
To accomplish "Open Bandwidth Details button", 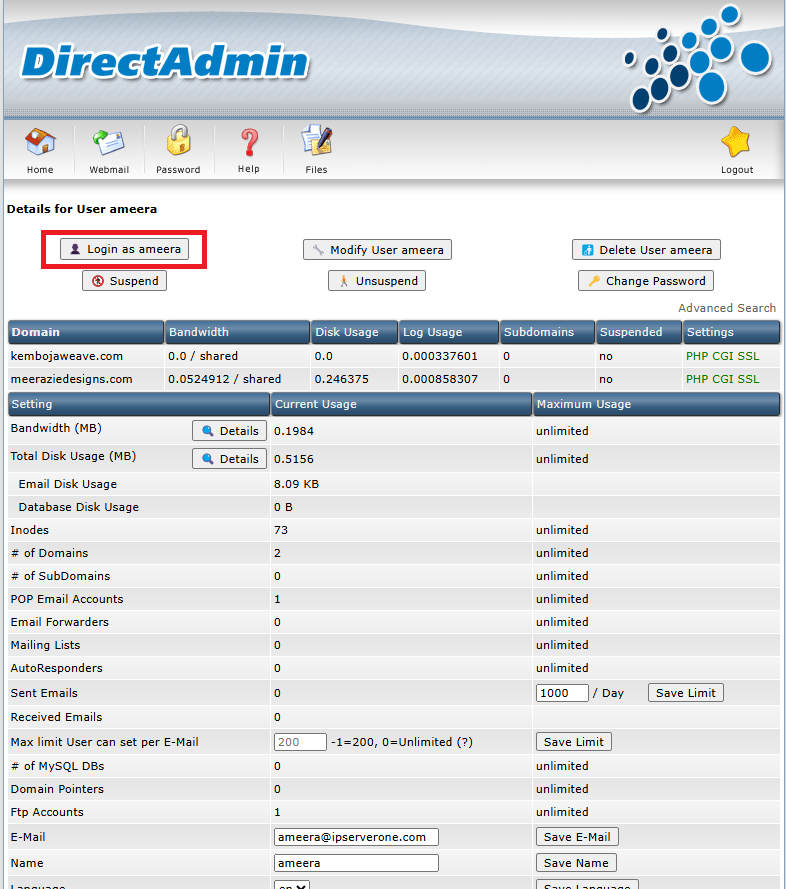I will (229, 431).
